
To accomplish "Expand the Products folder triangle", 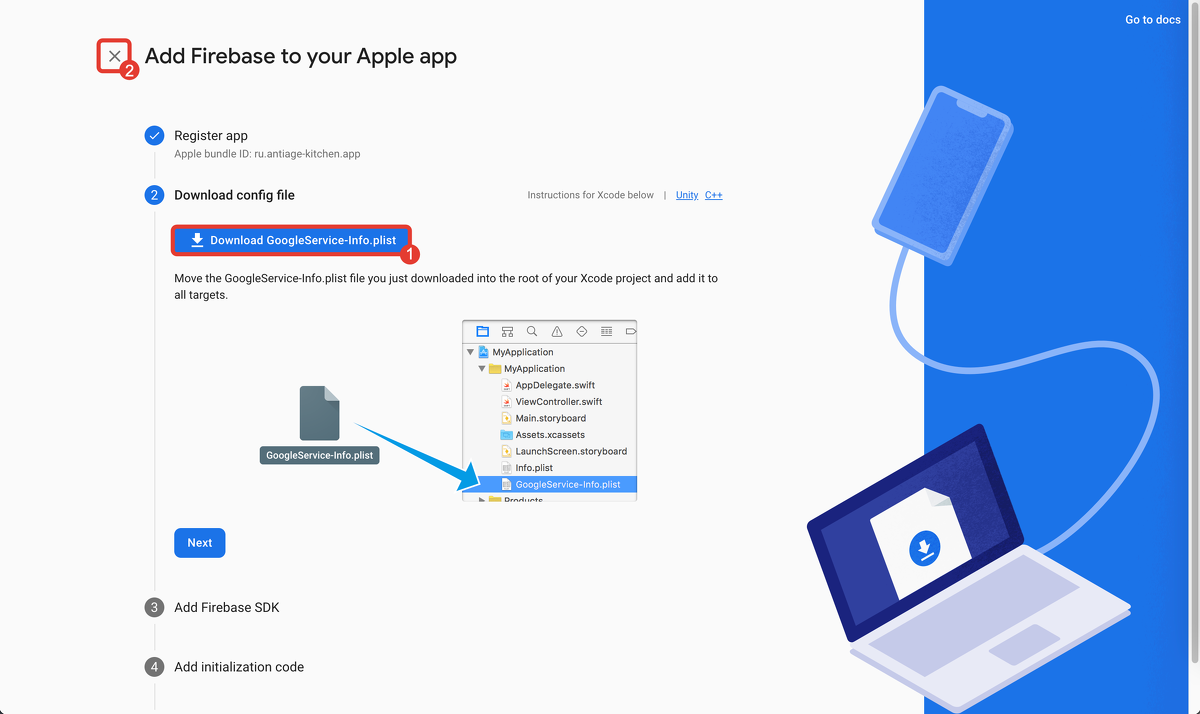I will click(x=482, y=499).
